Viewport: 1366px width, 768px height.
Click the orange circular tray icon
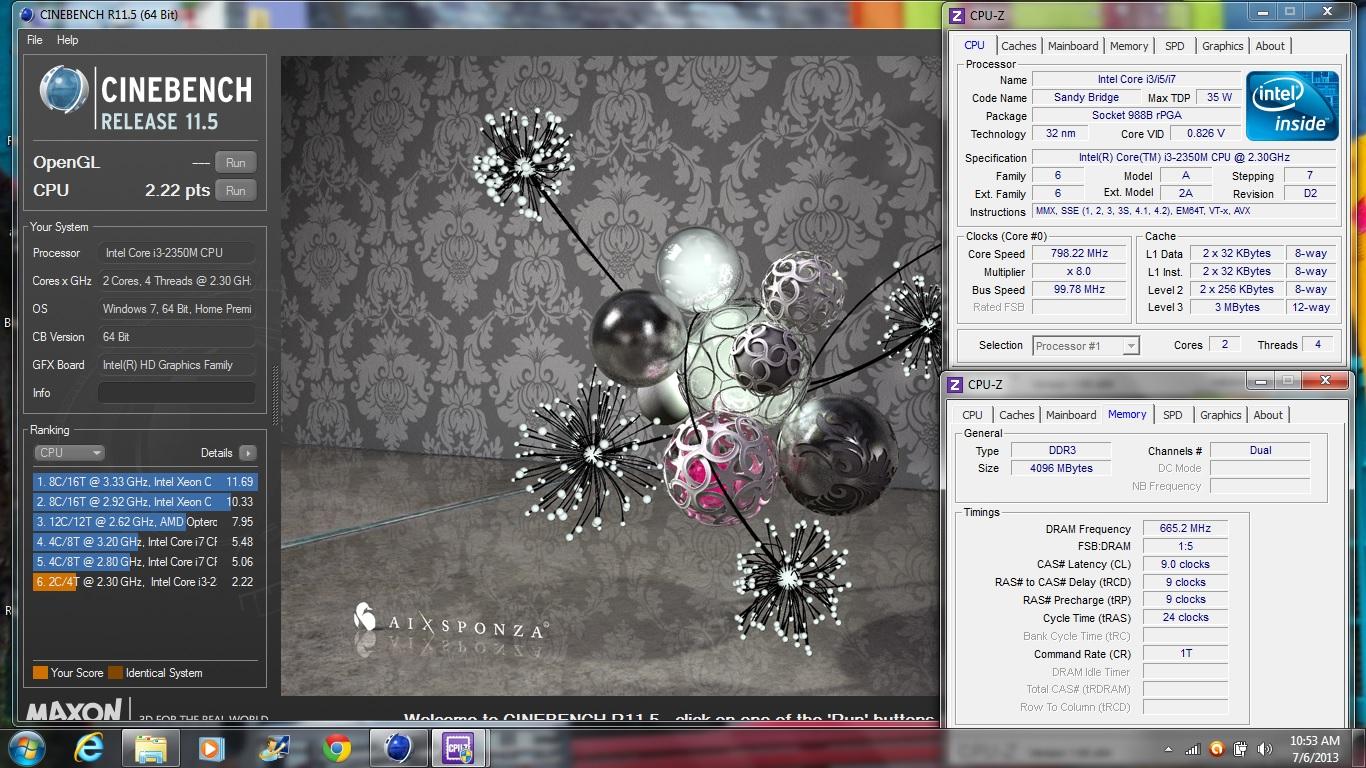(1216, 749)
